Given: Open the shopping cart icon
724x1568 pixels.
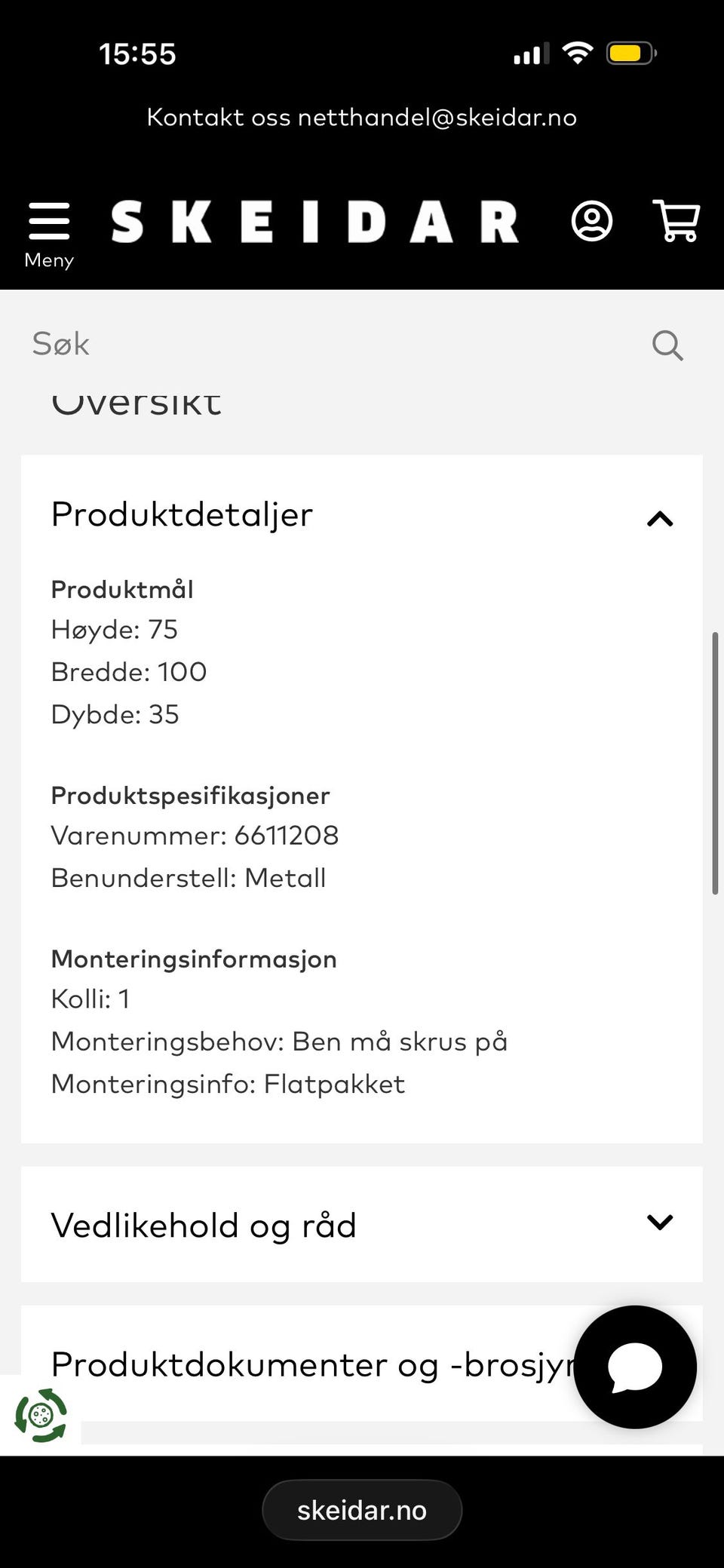Looking at the screenshot, I should pos(676,220).
